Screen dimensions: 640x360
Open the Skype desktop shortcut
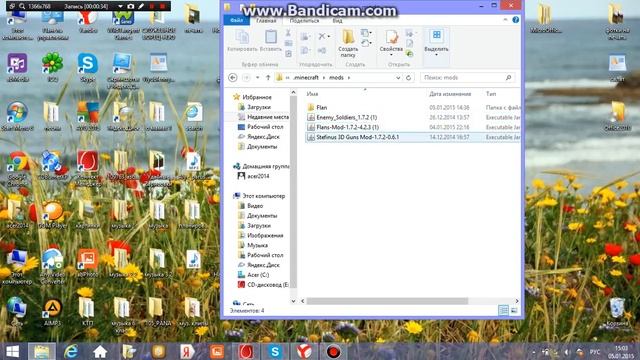(x=88, y=68)
